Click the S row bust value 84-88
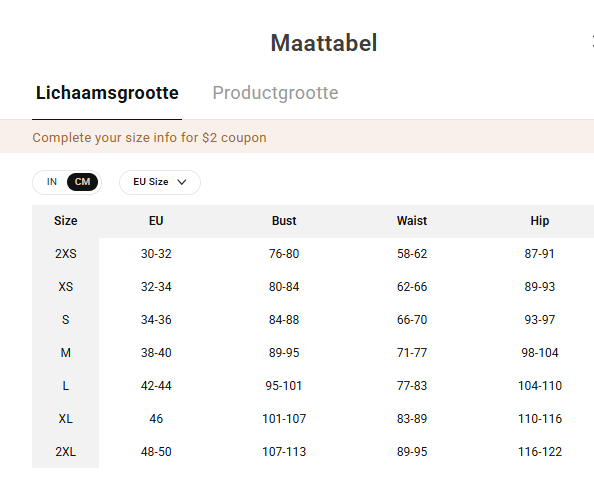The height and width of the screenshot is (477, 594). click(284, 320)
